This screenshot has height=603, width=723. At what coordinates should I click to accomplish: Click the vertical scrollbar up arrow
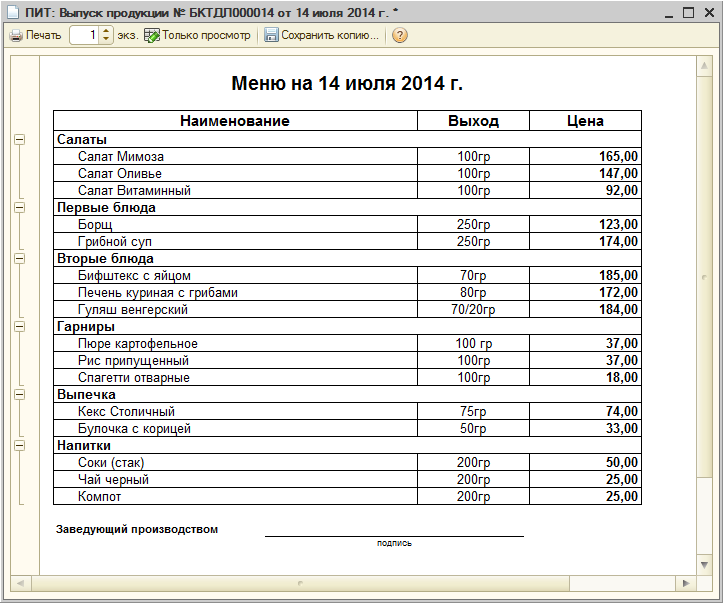(x=705, y=64)
